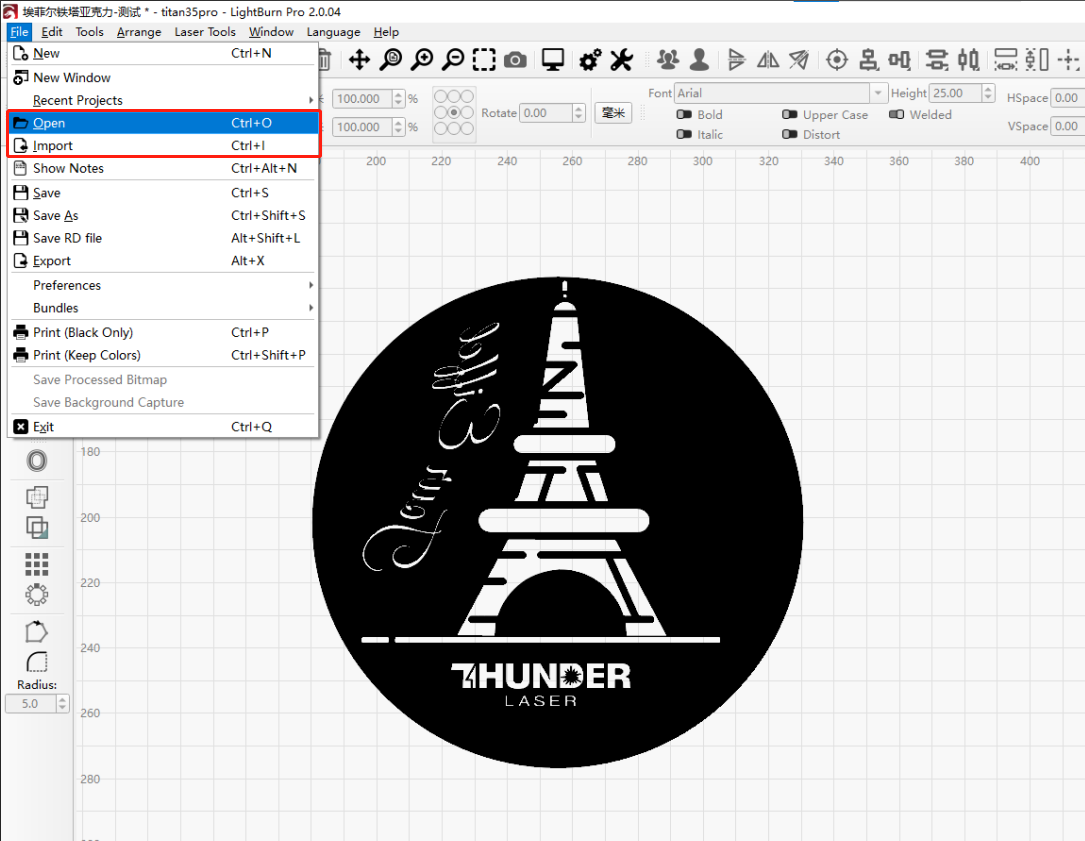Choose Import from the File menu
This screenshot has width=1085, height=841.
pyautogui.click(x=53, y=146)
